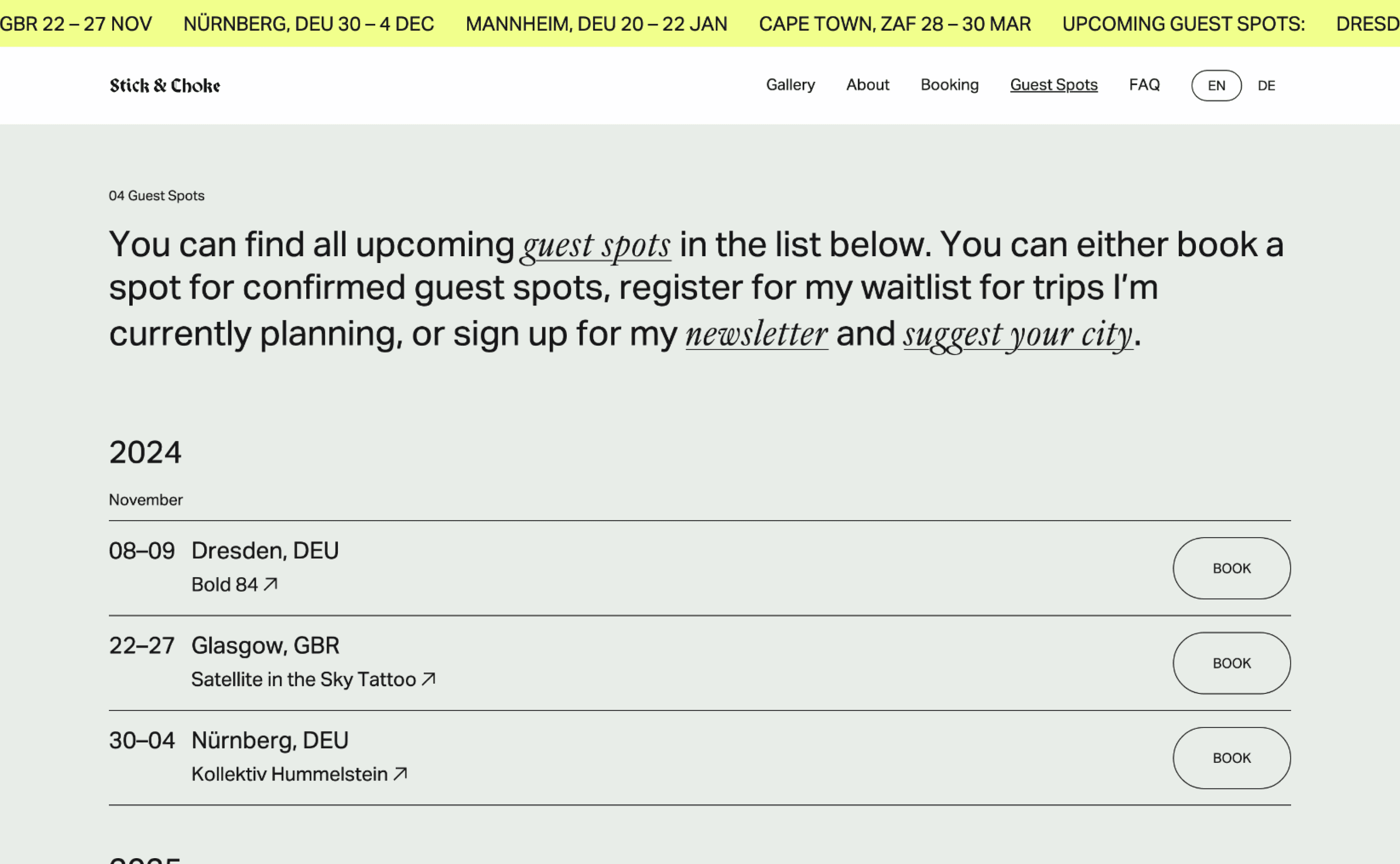The height and width of the screenshot is (864, 1400).
Task: Click arrow icon after Kollektiv Hummelstein
Action: [401, 774]
